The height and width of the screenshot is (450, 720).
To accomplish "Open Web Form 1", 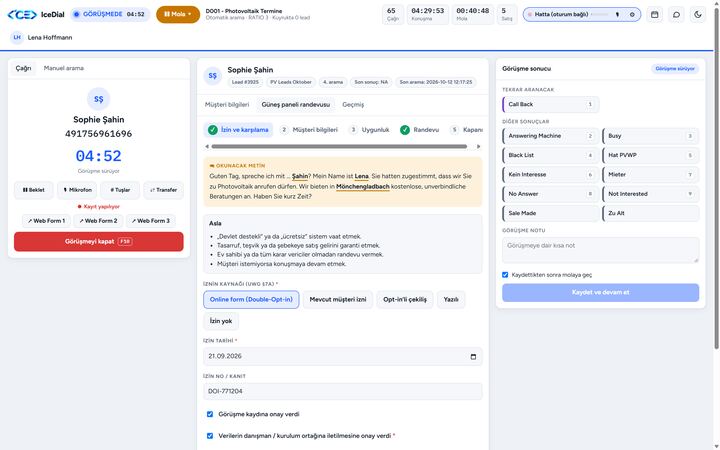I will (46, 221).
